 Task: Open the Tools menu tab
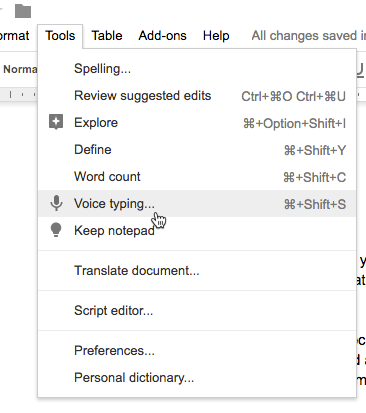click(x=60, y=36)
